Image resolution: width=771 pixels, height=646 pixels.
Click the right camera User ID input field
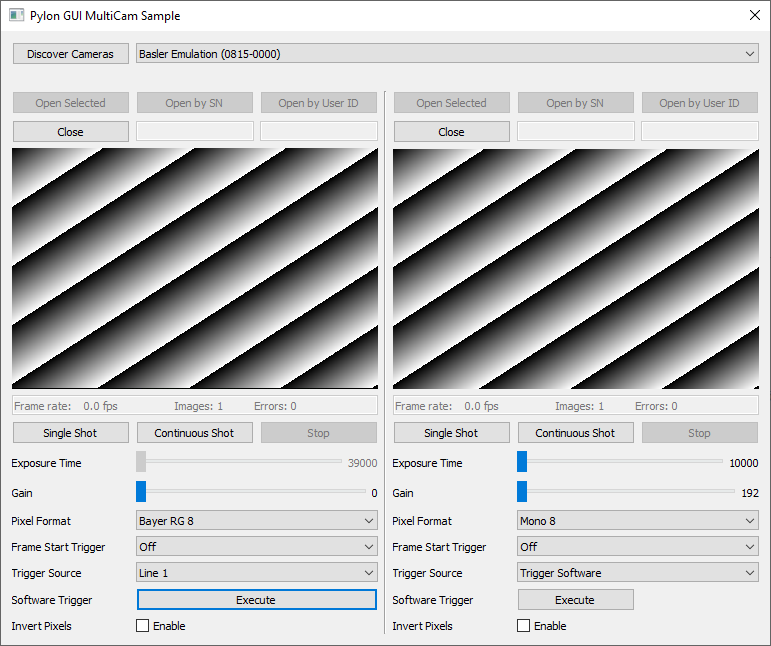(700, 131)
